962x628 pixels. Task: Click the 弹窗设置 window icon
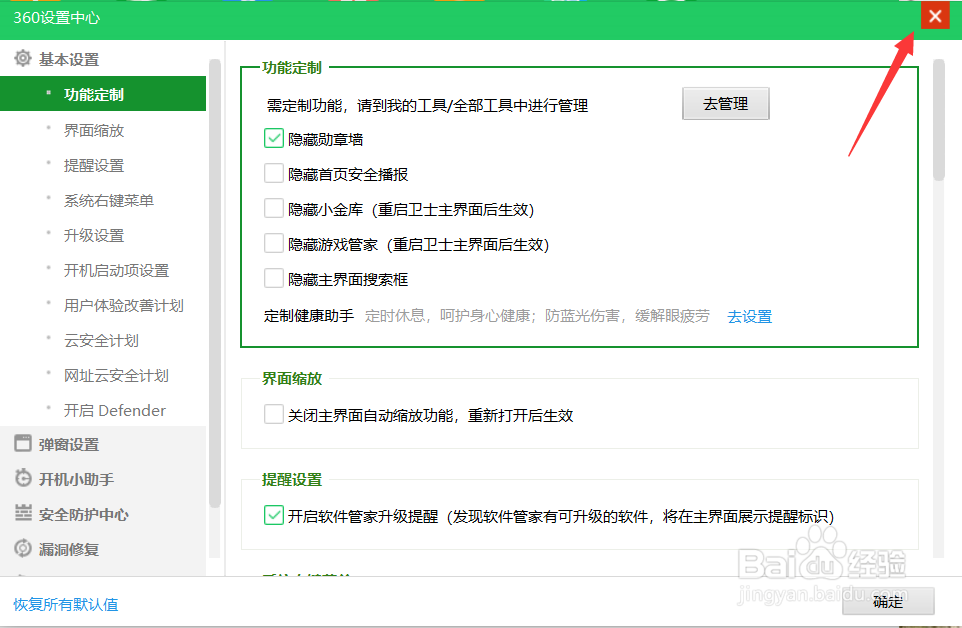click(x=23, y=443)
